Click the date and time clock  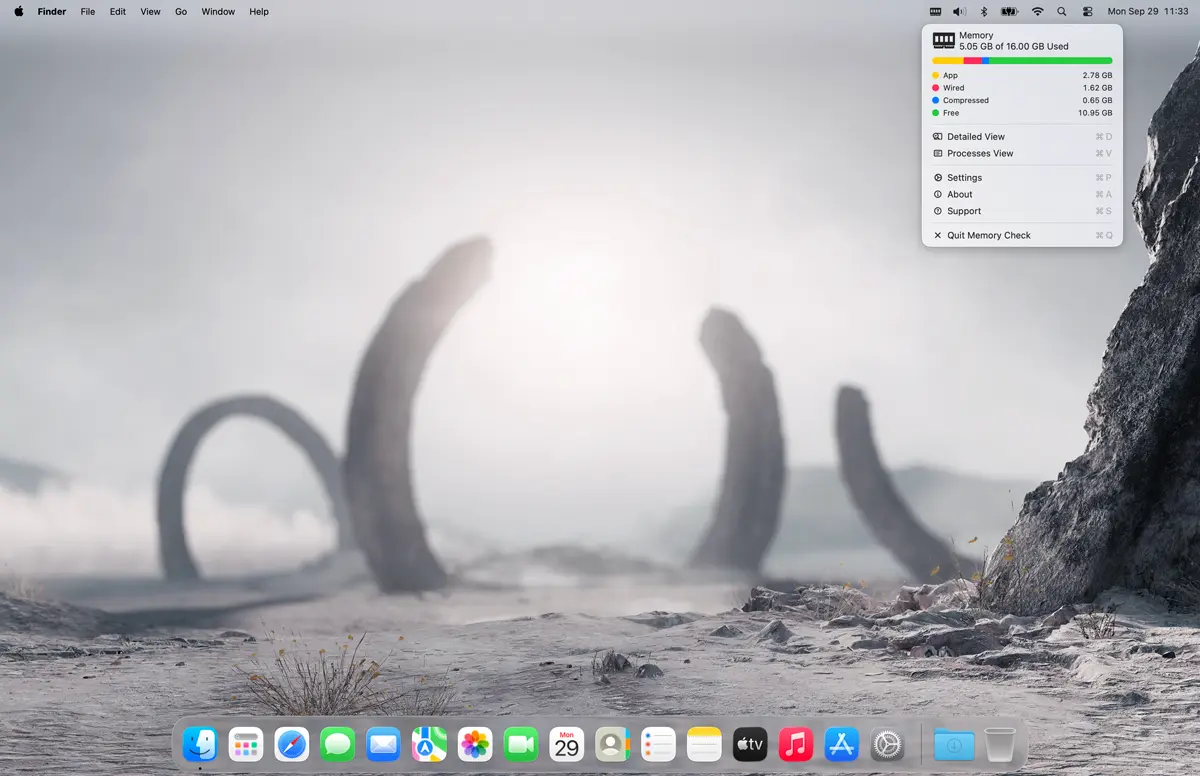tap(1147, 12)
